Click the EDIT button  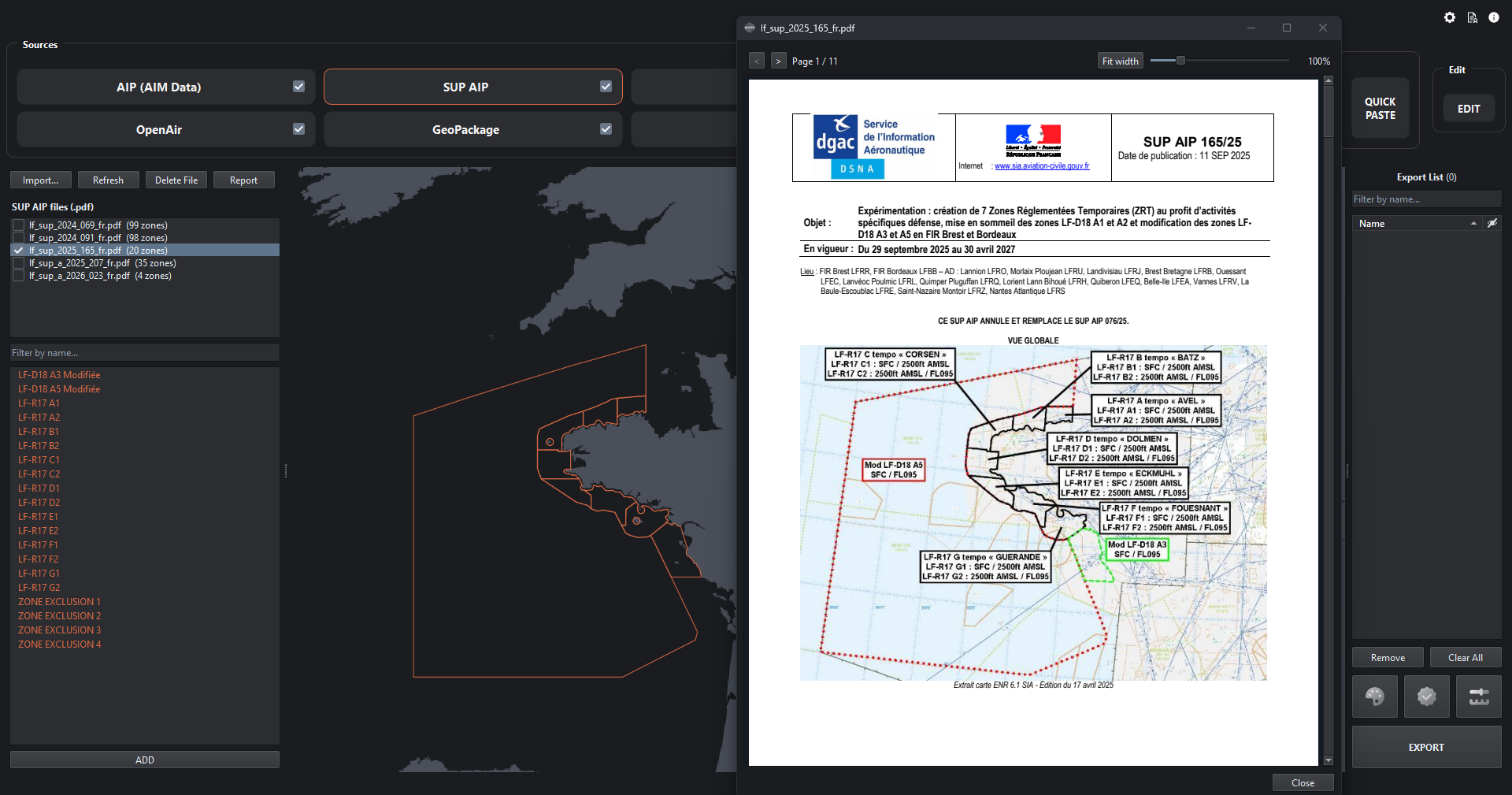point(1469,109)
